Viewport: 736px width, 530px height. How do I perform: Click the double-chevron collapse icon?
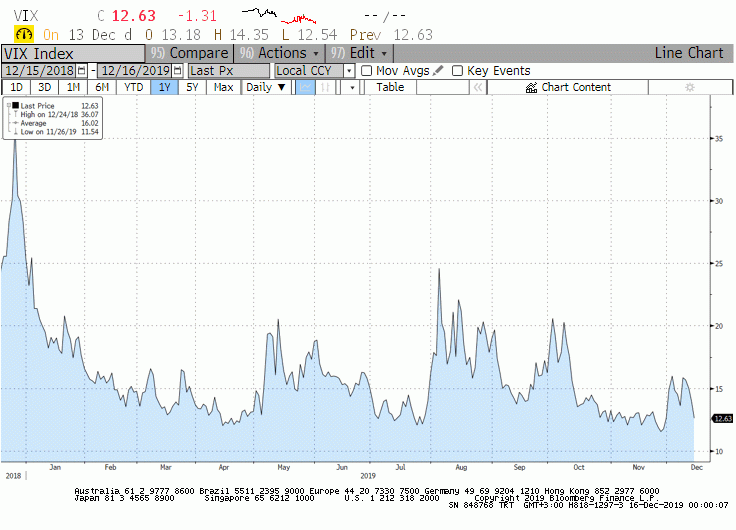click(x=478, y=87)
